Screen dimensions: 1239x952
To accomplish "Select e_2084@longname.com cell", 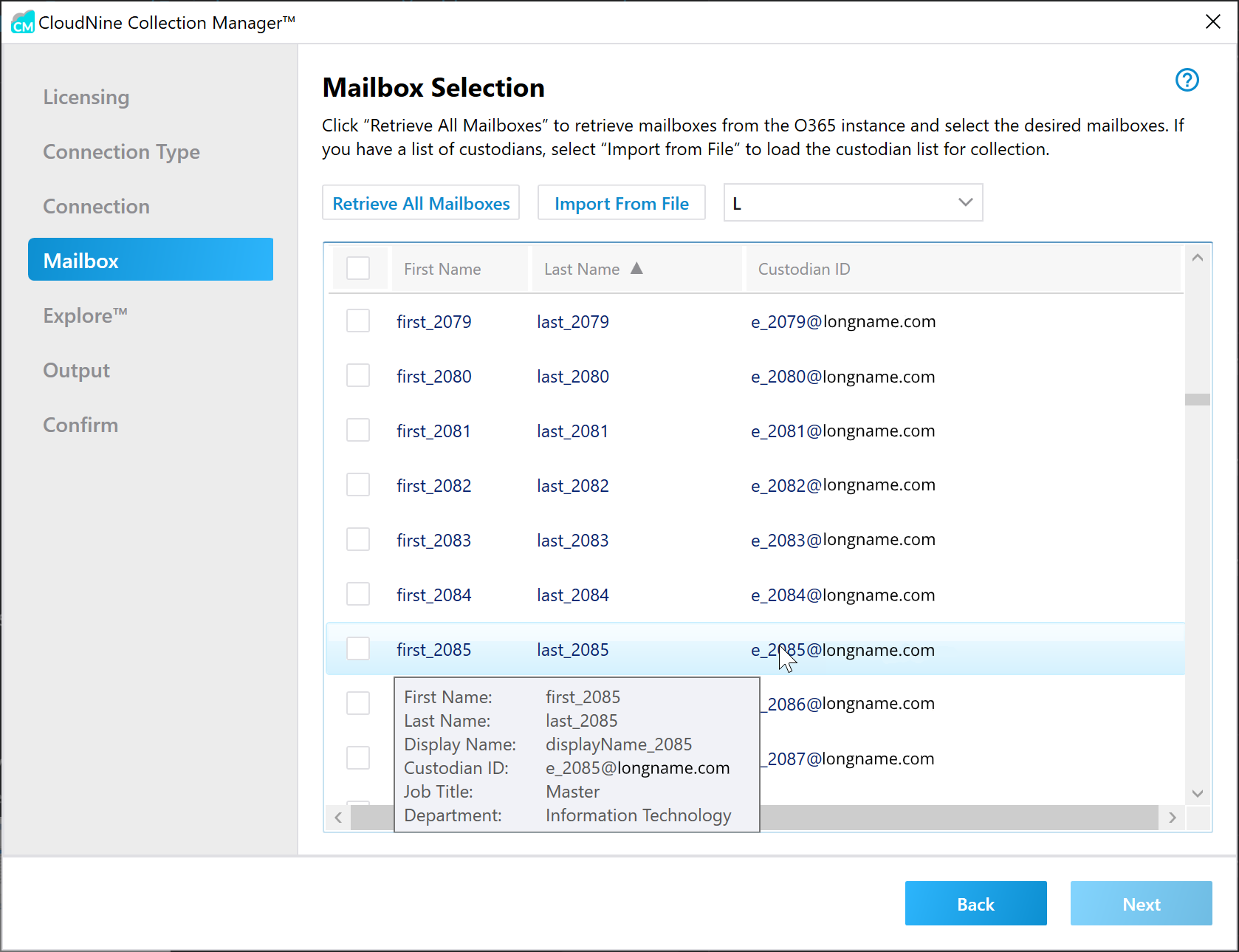I will pos(843,595).
